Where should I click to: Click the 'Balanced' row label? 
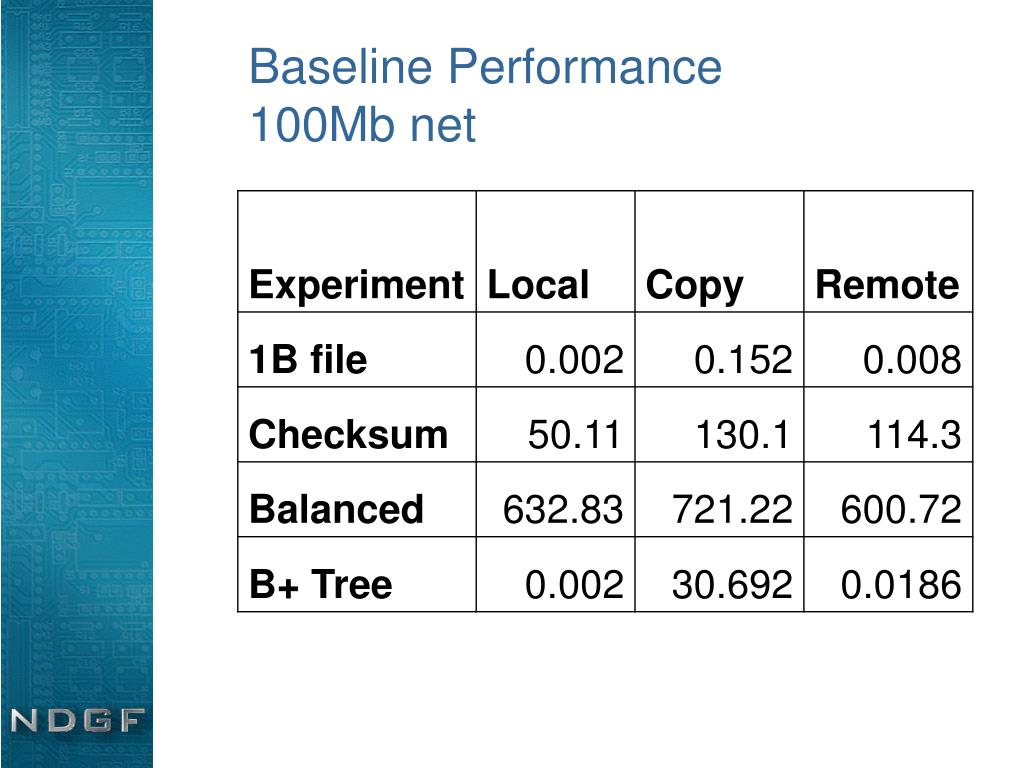point(336,509)
